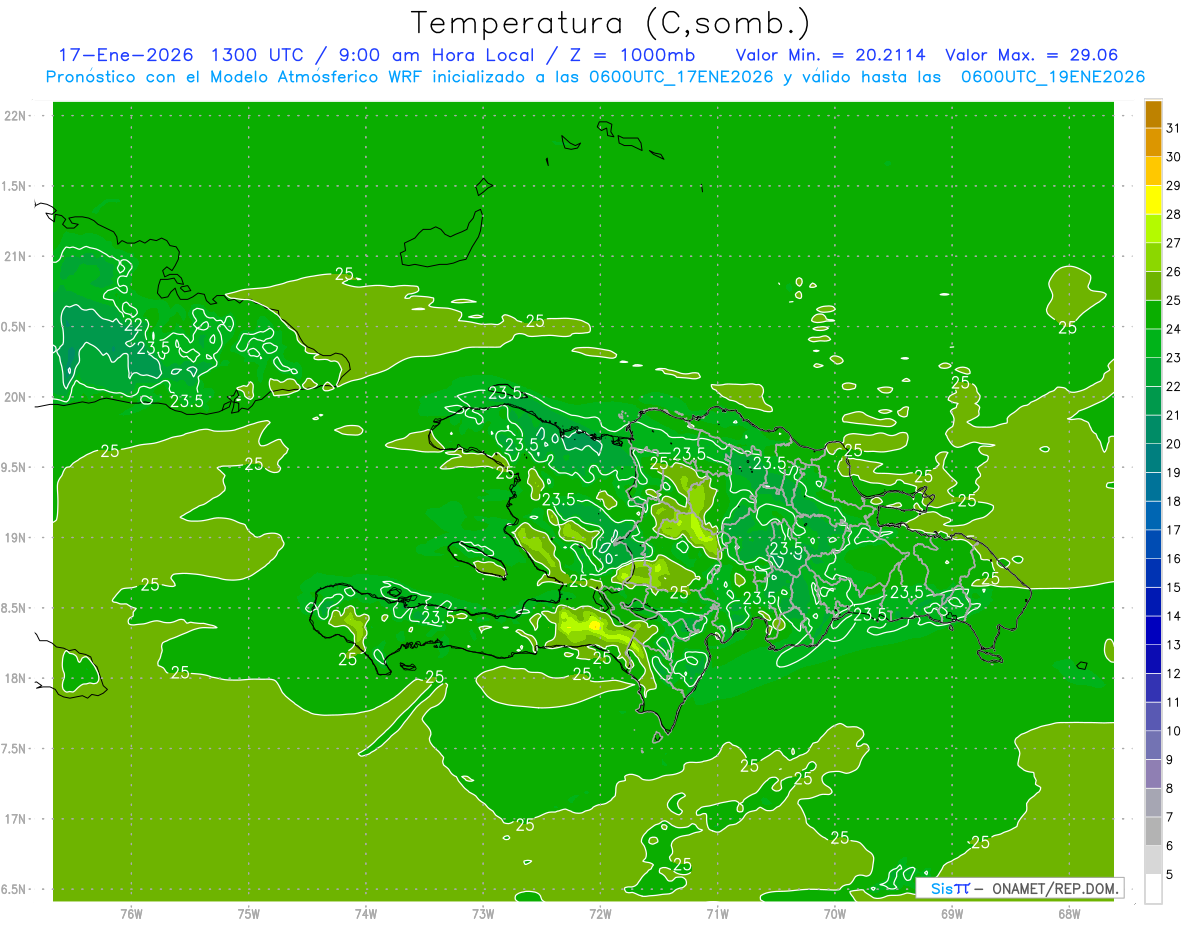Click the legend value "26"
The height and width of the screenshot is (927, 1200).
pos(1174,271)
